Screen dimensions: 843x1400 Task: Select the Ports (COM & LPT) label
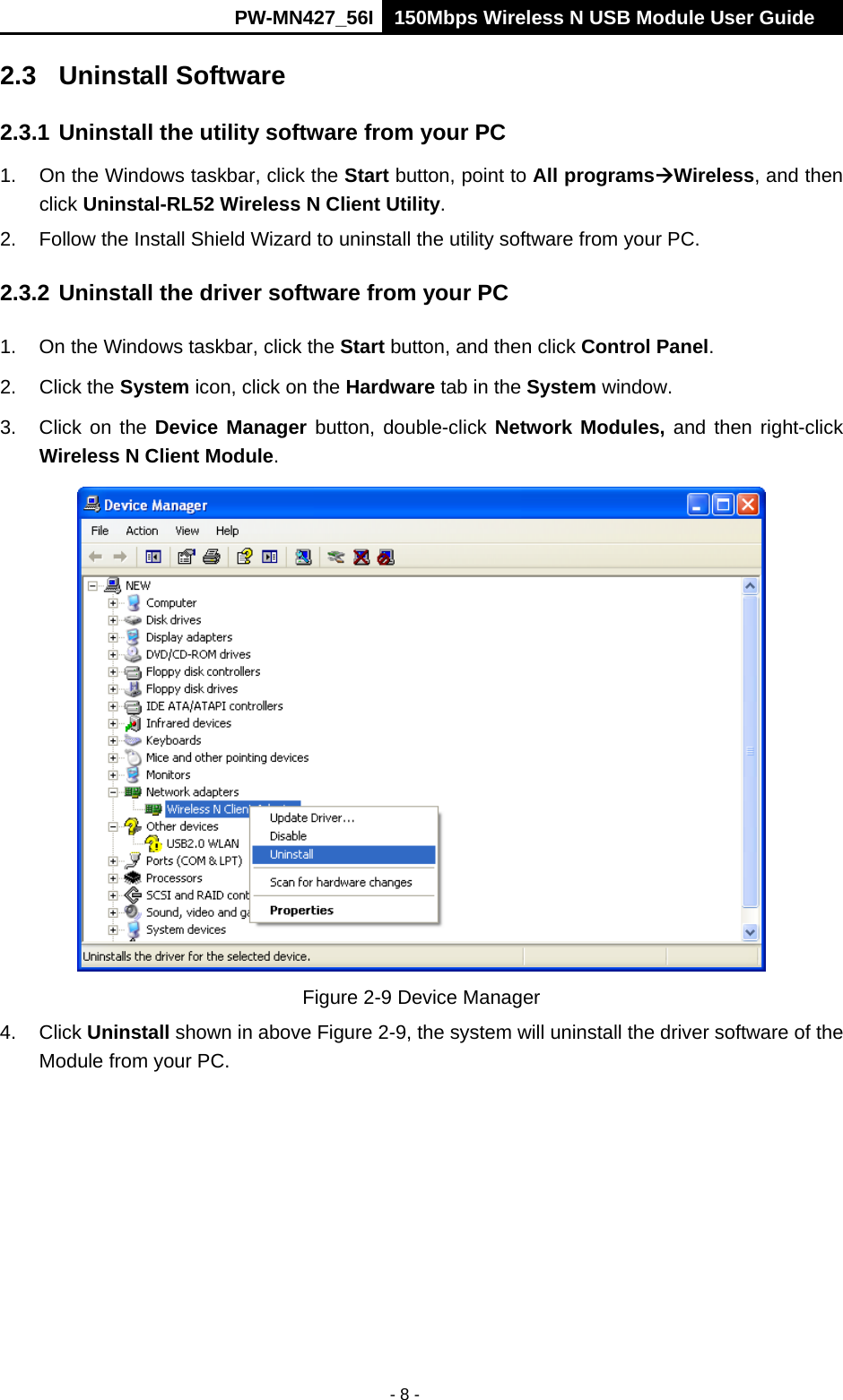[194, 860]
